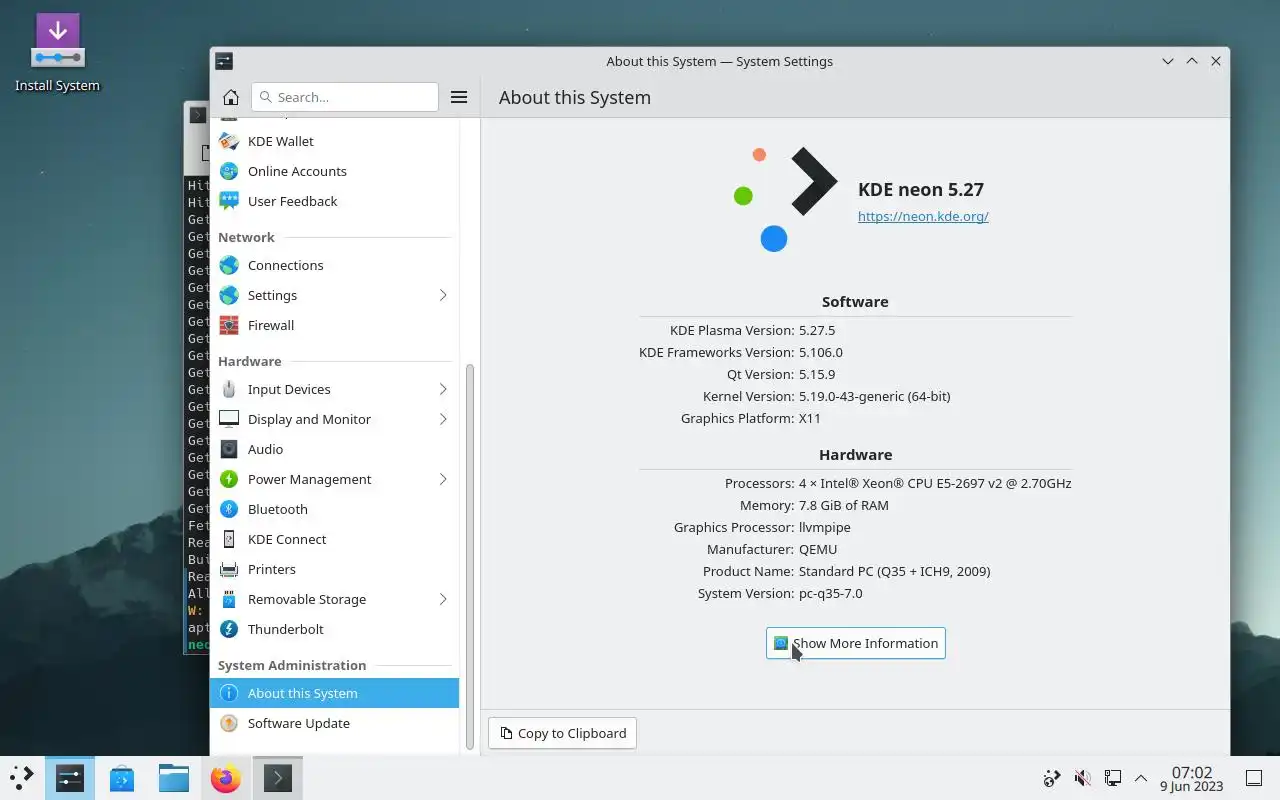Expand the Power Management submenu arrow
This screenshot has width=1280, height=800.
442,479
